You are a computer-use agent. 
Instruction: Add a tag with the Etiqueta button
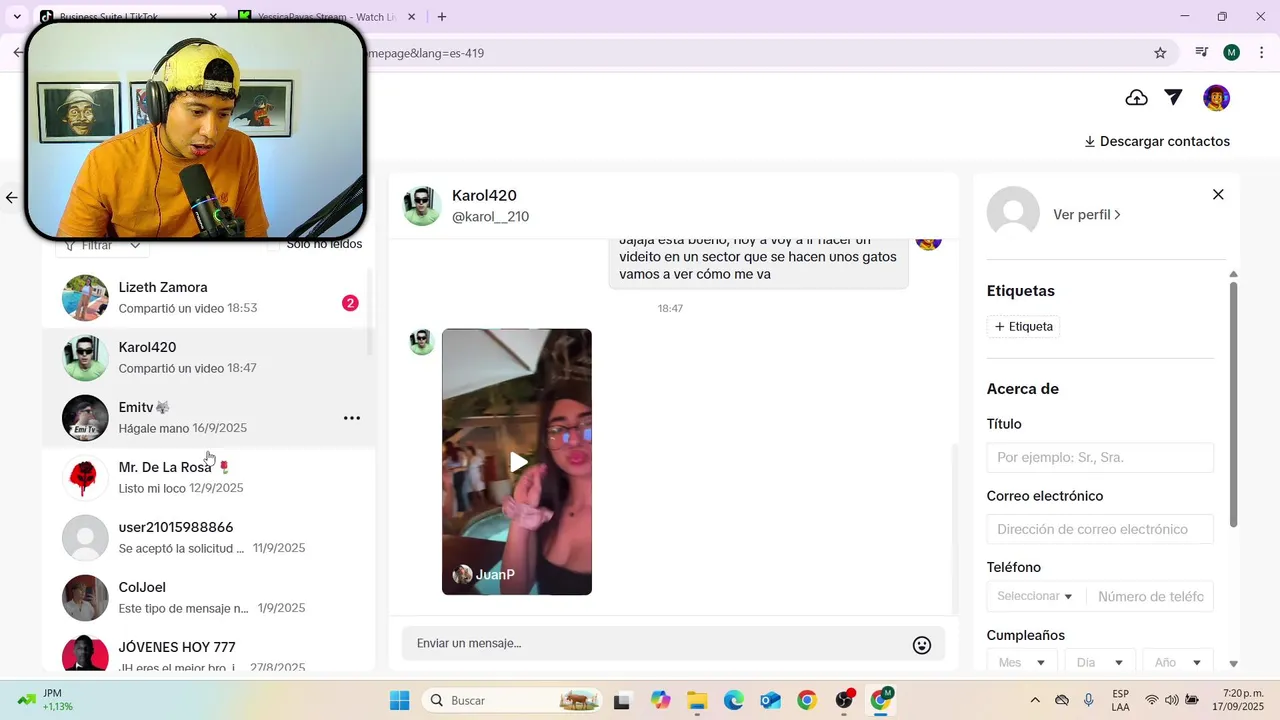coord(1023,327)
